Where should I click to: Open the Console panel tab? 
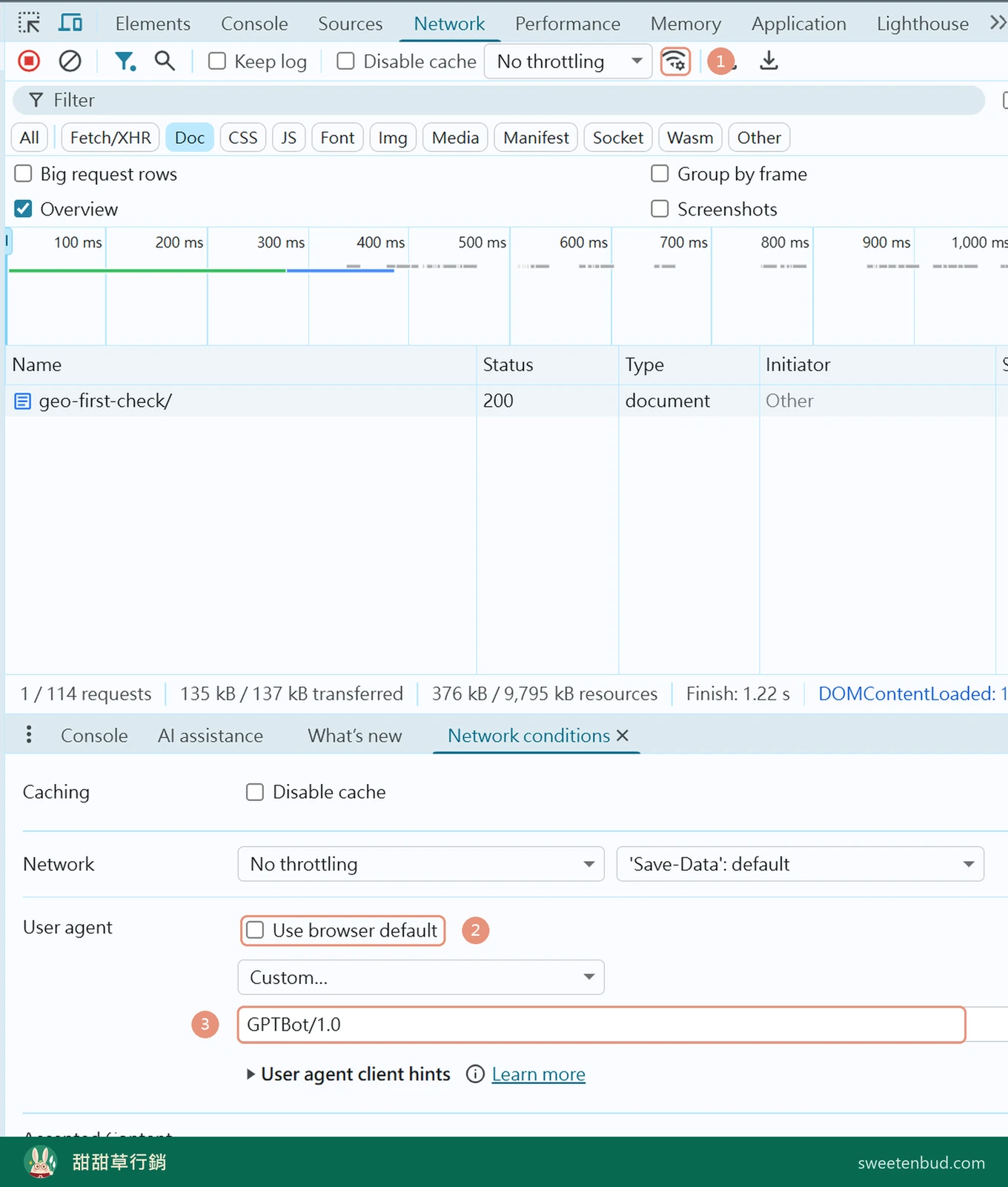click(254, 24)
